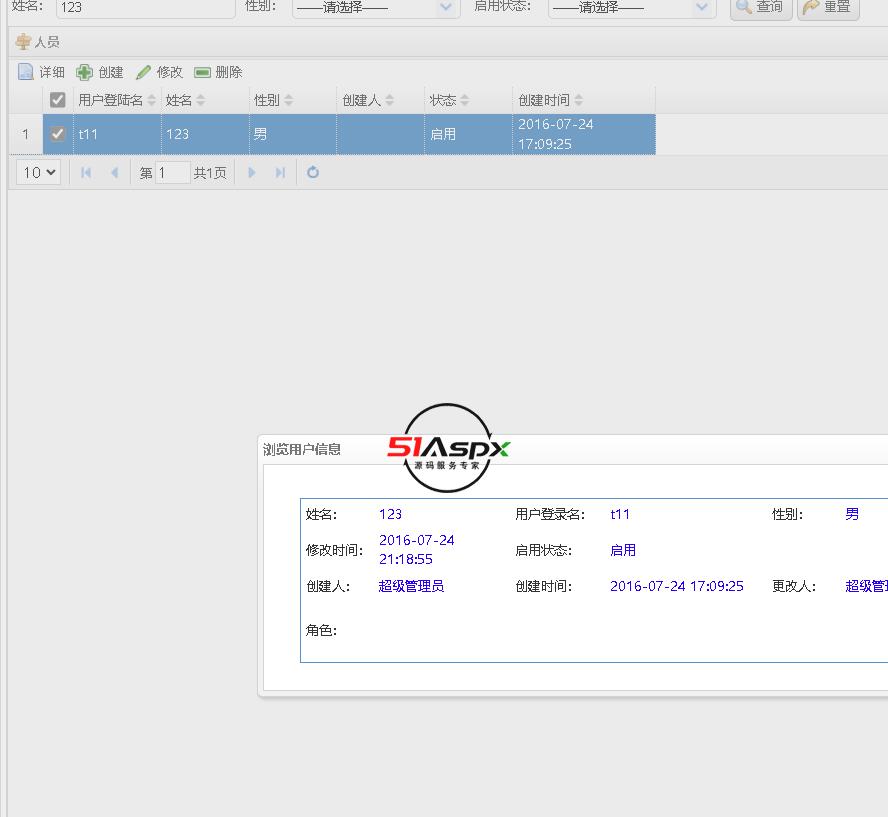Sort by 创建时间 column header
Screen dimensions: 888x817
pos(544,100)
